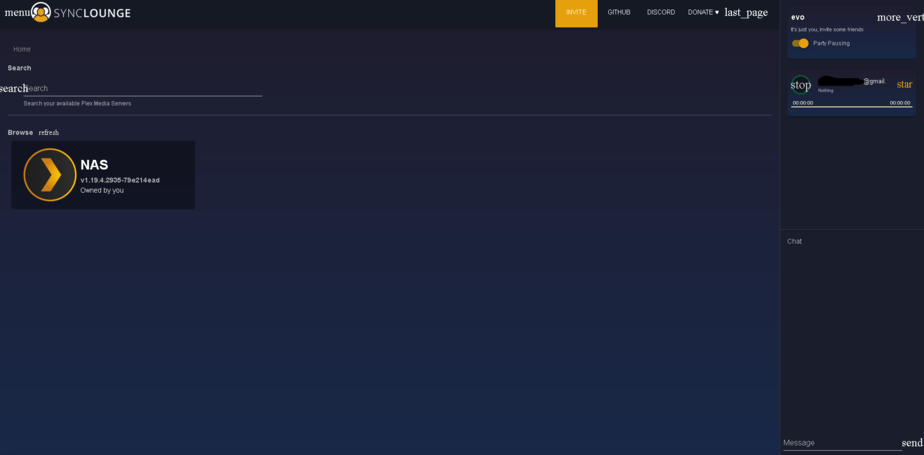Expand the Donate dropdown

click(x=703, y=13)
